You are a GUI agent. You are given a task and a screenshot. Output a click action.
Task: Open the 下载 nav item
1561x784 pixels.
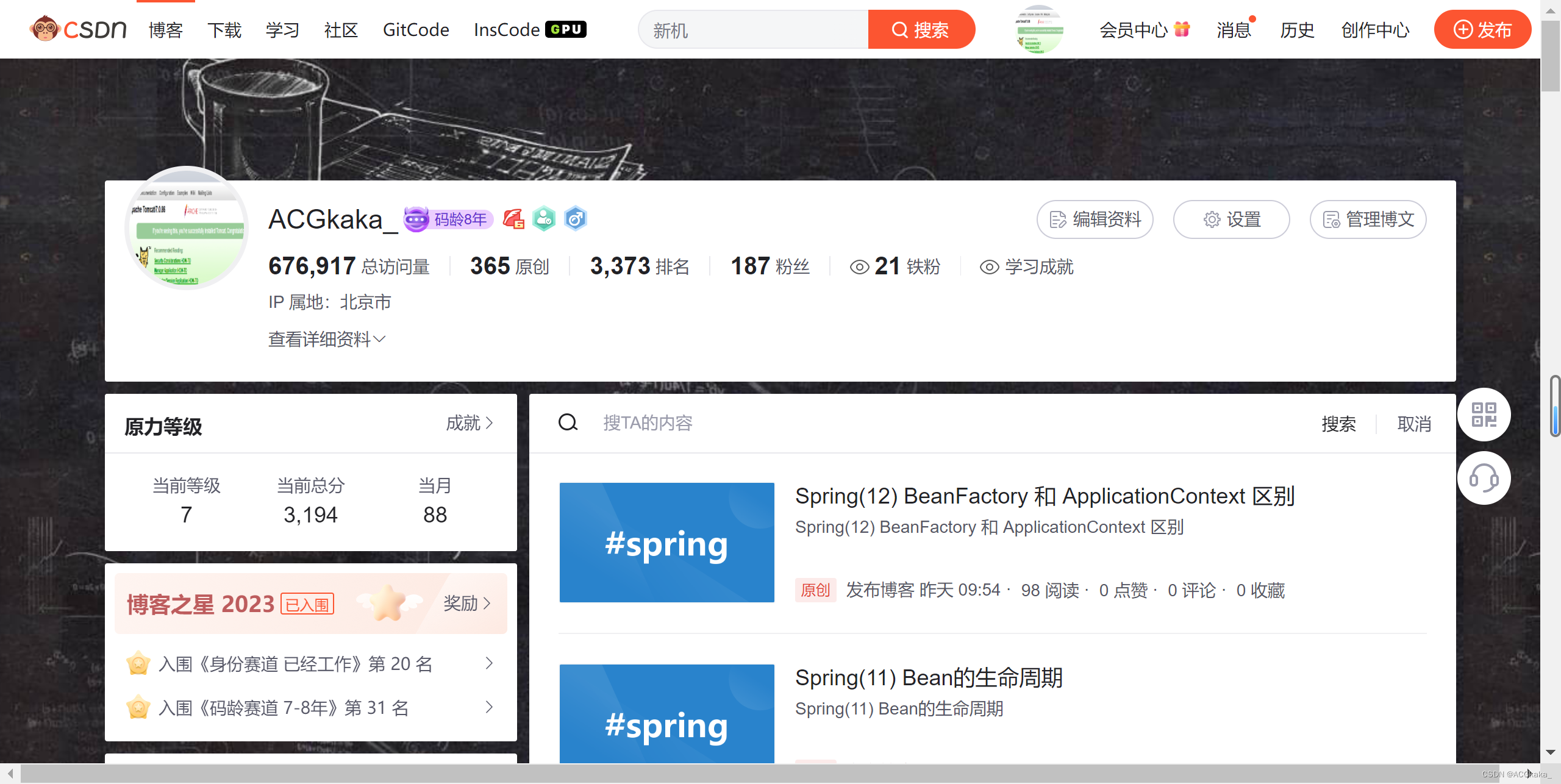tap(224, 30)
